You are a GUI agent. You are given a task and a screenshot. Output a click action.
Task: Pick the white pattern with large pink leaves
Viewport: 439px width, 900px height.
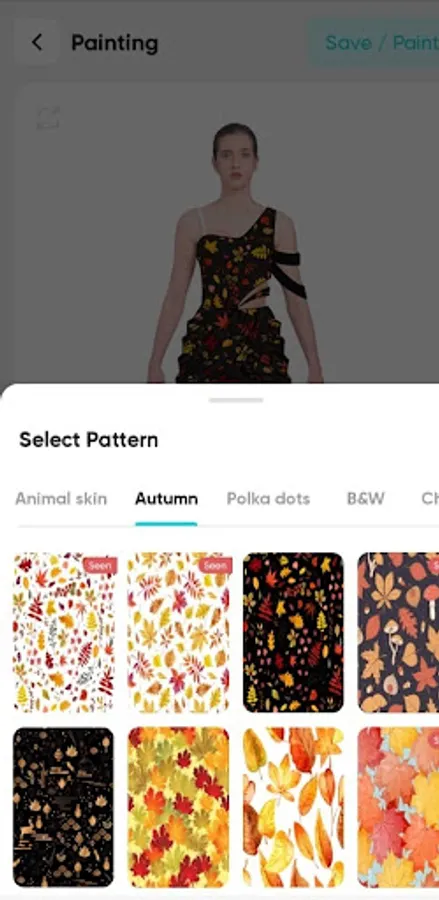(x=180, y=633)
